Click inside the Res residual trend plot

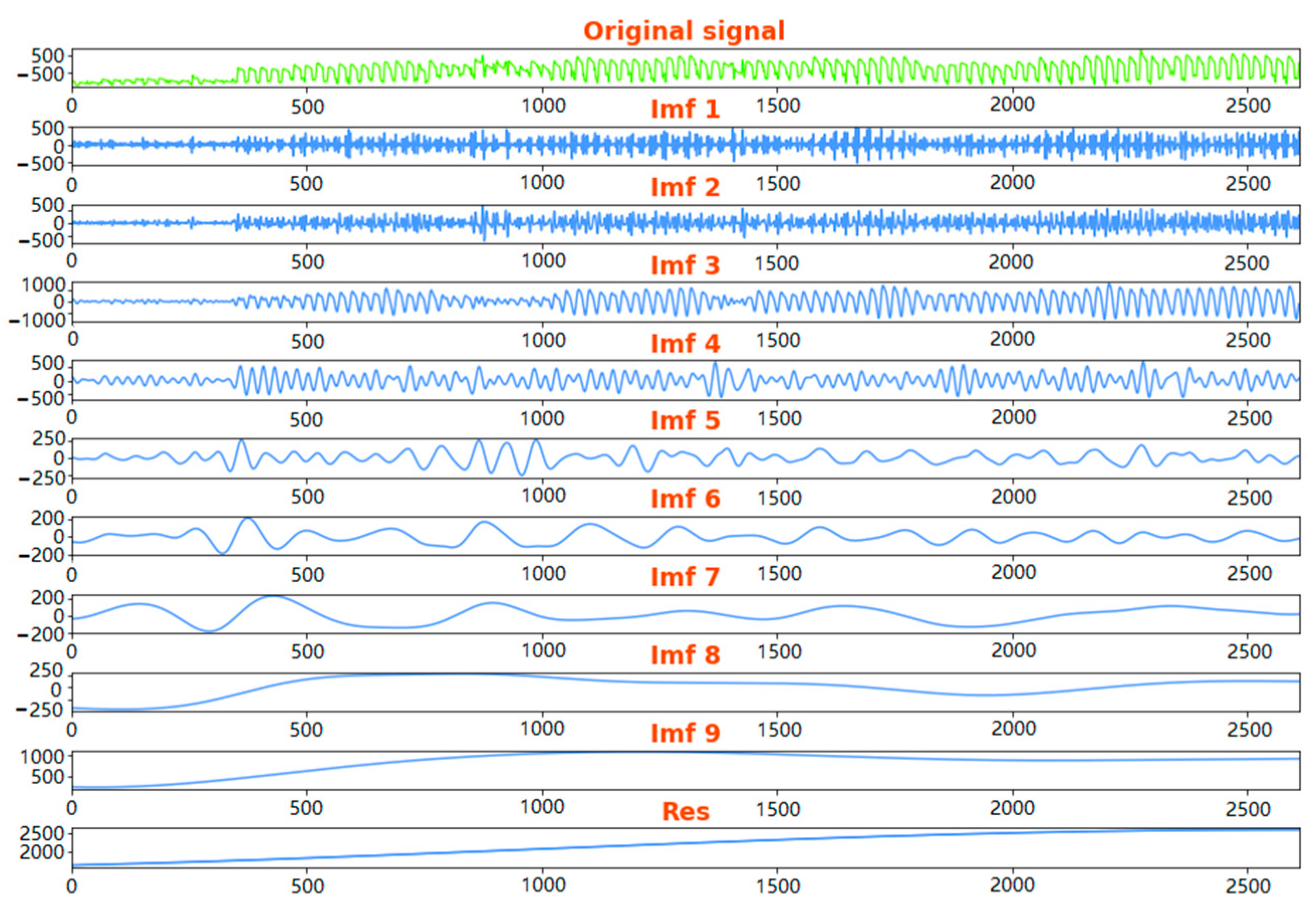(685, 848)
